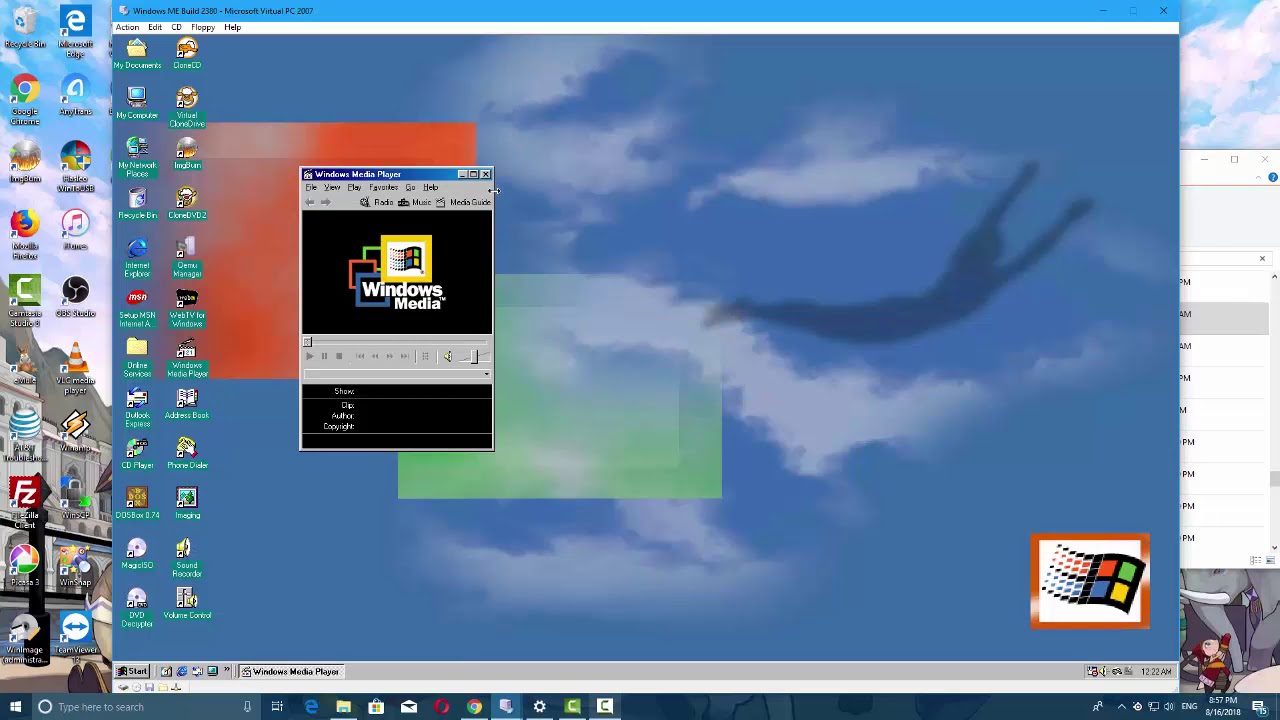Open My Documents icon in the VM desktop
Viewport: 1280px width, 720px height.
[137, 53]
